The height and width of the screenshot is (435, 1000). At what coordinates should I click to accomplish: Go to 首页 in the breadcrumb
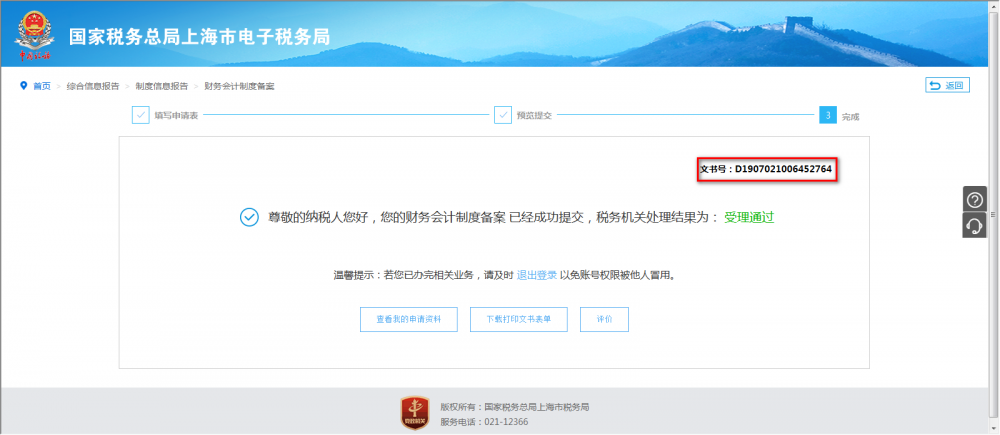click(x=41, y=86)
